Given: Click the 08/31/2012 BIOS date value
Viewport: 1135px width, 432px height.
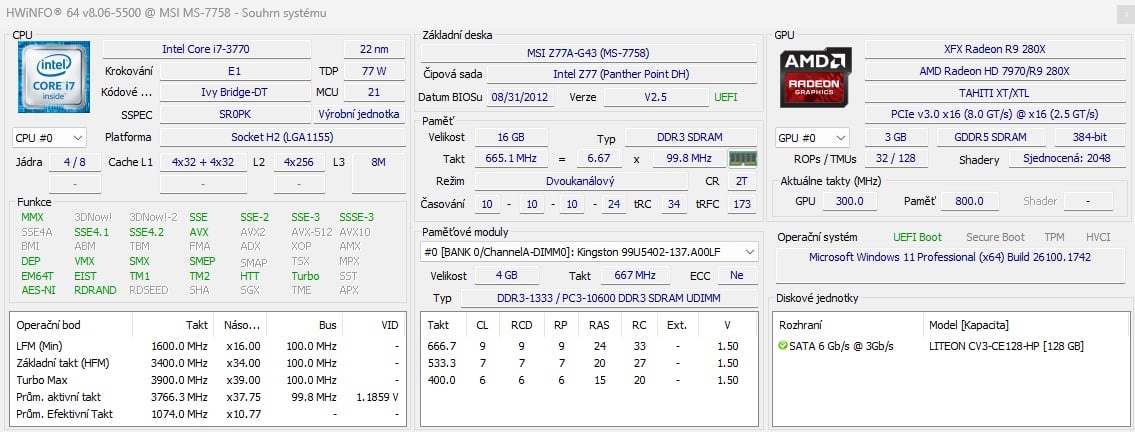Looking at the screenshot, I should pos(520,97).
